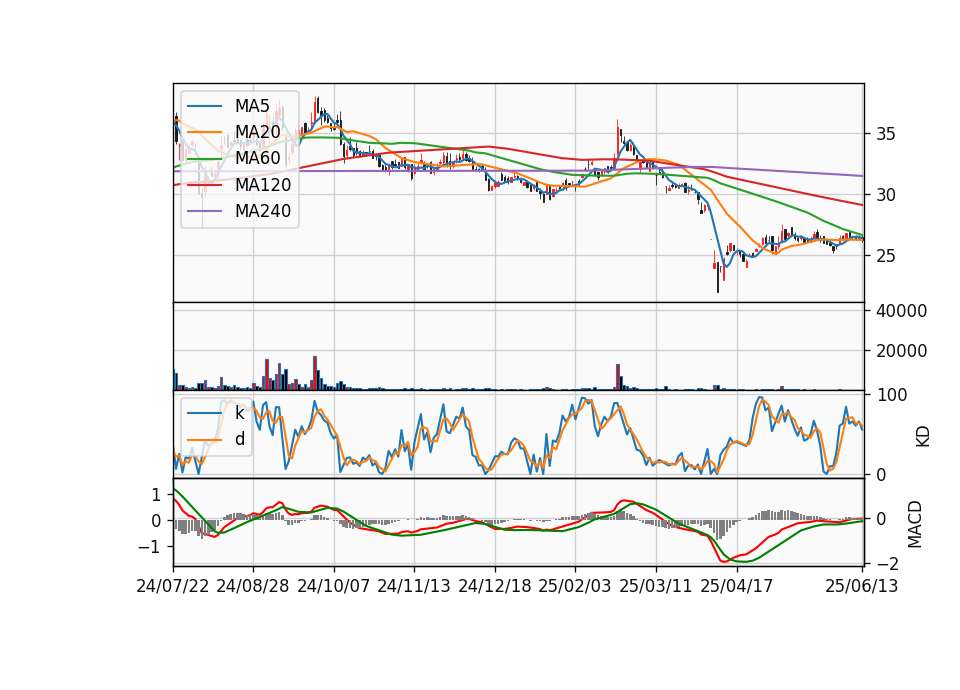Click the x-axis date 25/02/03
Viewport: 960px width, 690px height.
tap(575, 586)
